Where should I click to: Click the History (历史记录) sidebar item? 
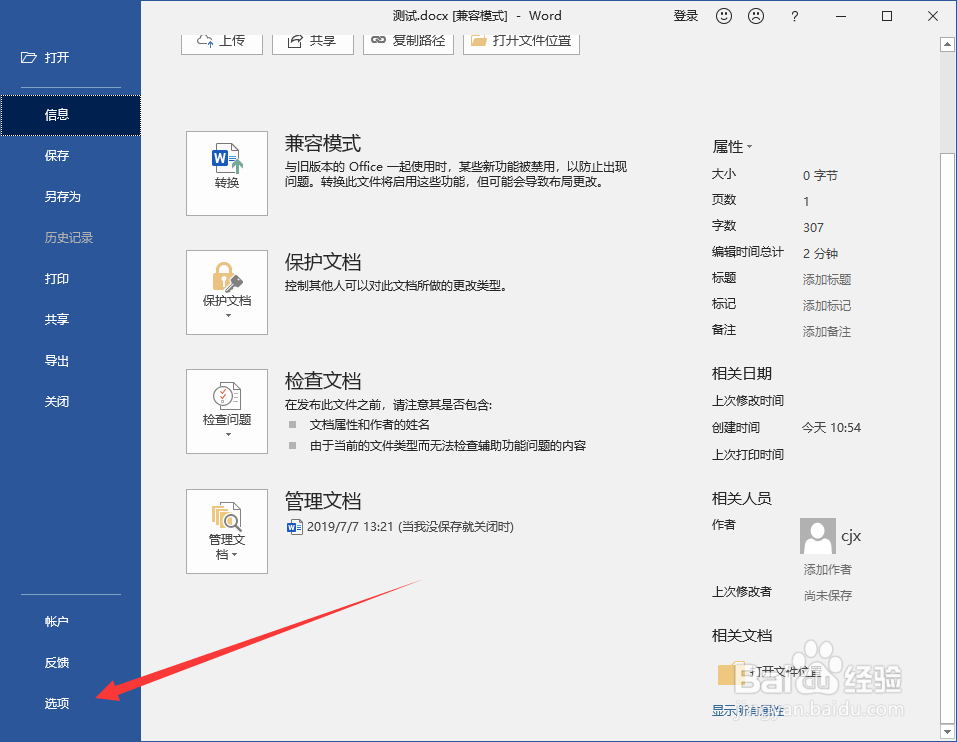pos(71,238)
